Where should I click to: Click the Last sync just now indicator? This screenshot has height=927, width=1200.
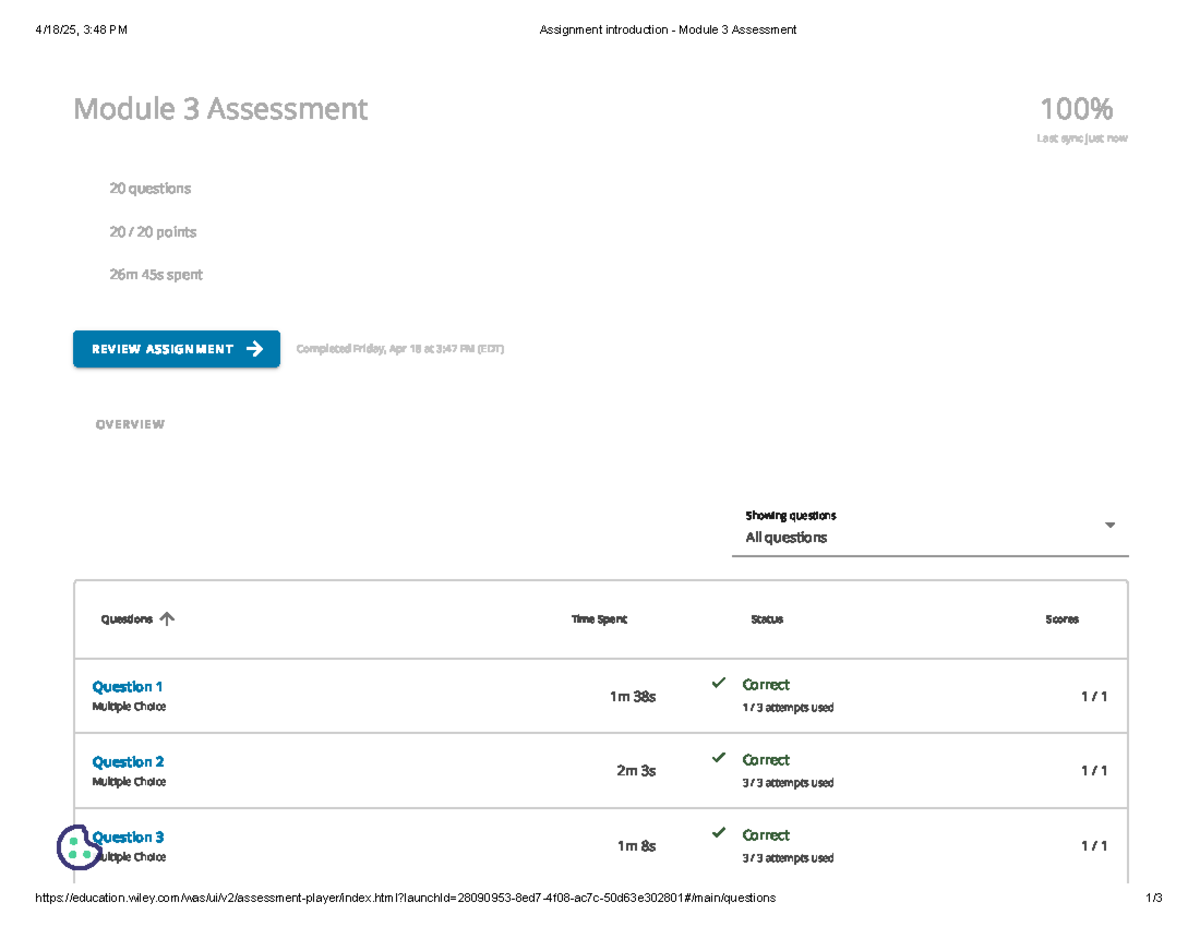click(x=1082, y=137)
